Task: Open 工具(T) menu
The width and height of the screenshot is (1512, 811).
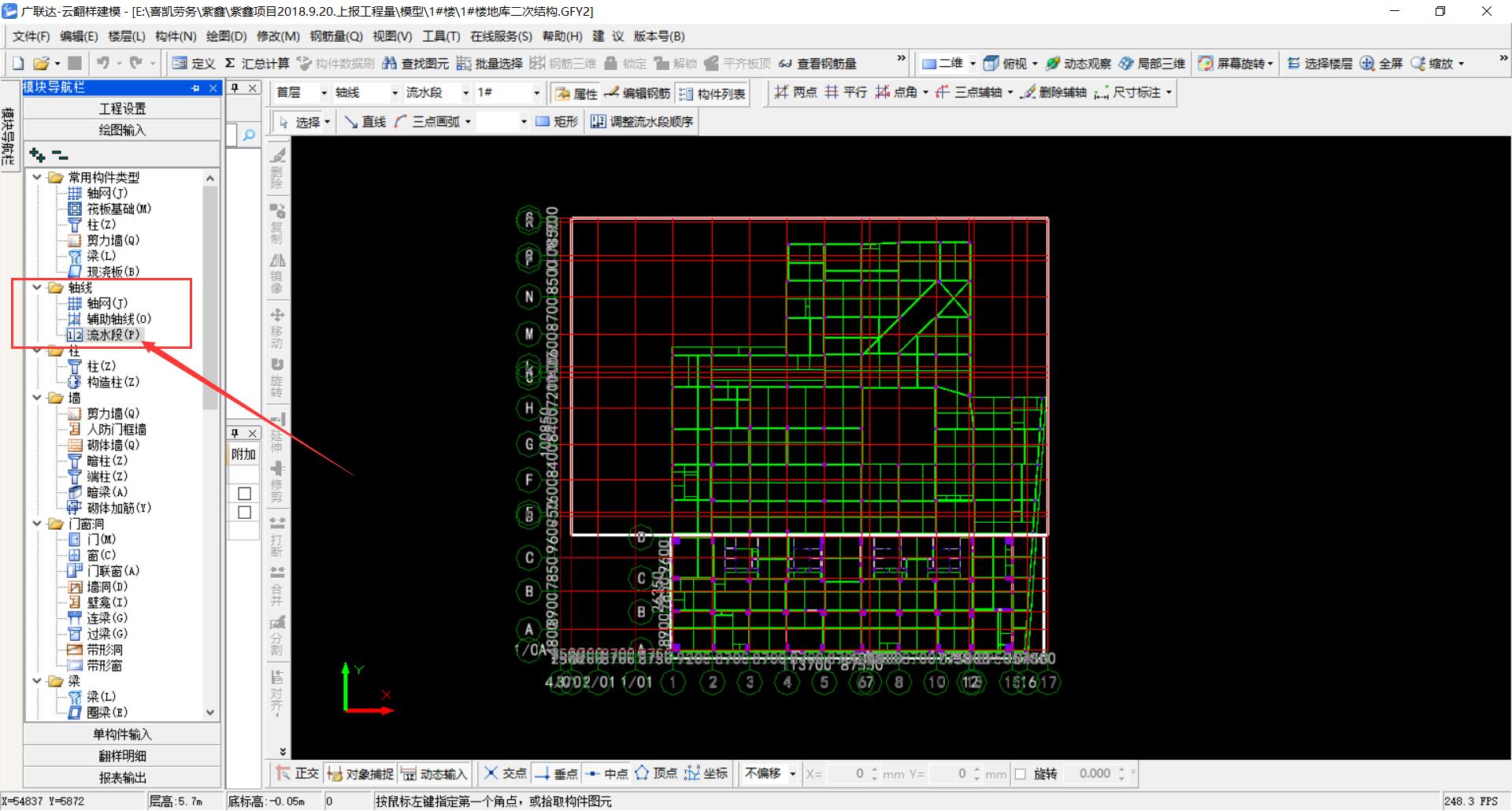Action: click(x=441, y=36)
